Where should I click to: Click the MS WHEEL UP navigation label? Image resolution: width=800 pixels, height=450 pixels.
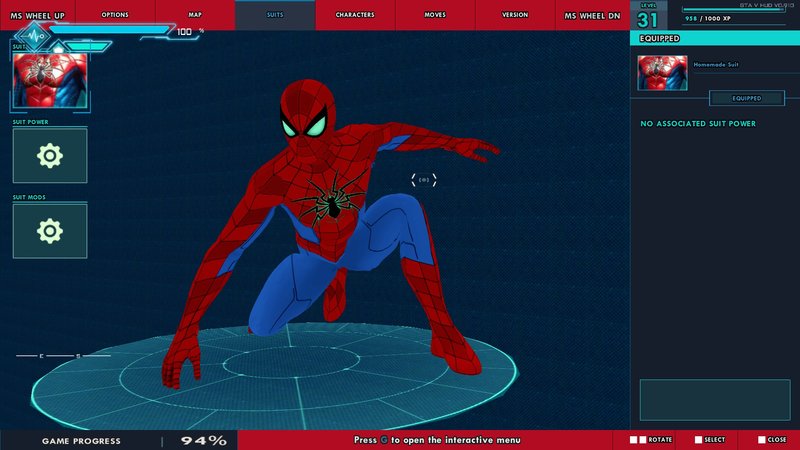coord(37,16)
